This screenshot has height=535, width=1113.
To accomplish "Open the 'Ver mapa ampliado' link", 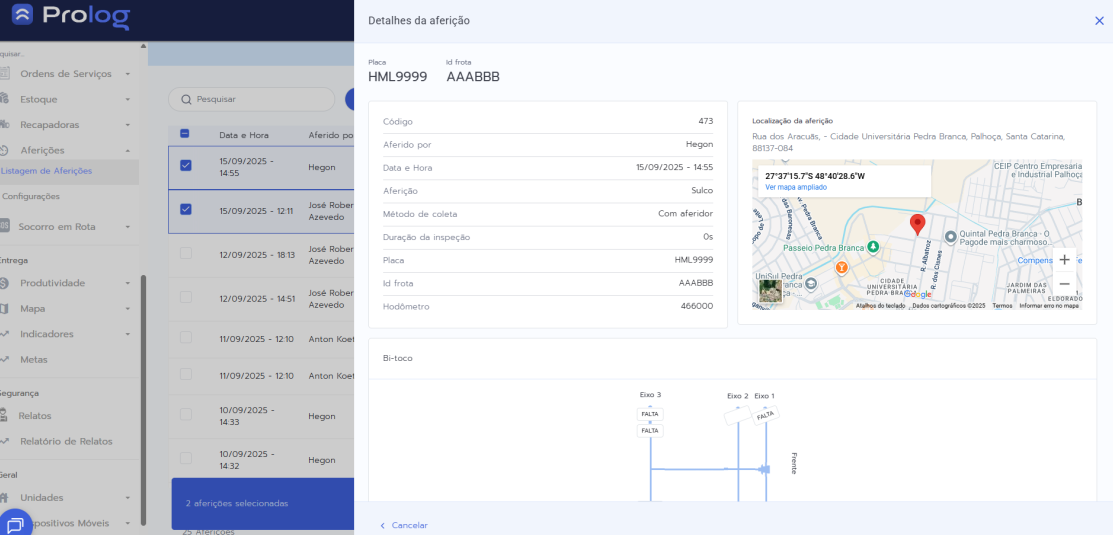I will pos(796,187).
